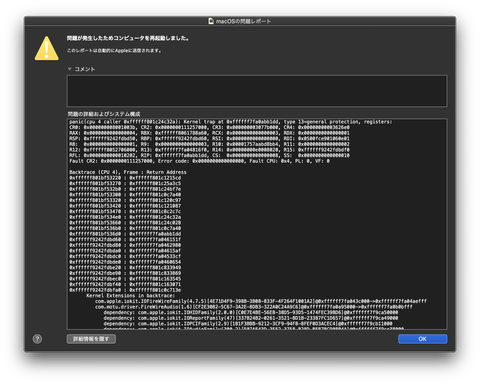Viewport: 480px width, 384px height.
Task: Click inside the comment text box
Action: (257, 91)
